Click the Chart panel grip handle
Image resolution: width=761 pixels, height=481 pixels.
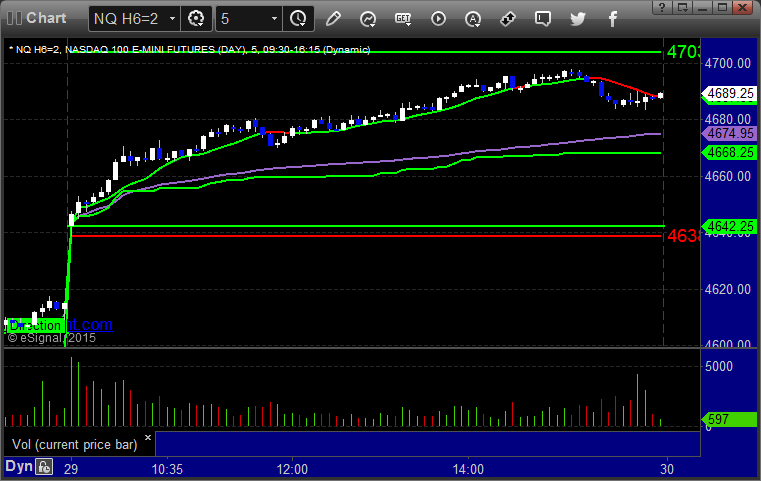[14, 18]
